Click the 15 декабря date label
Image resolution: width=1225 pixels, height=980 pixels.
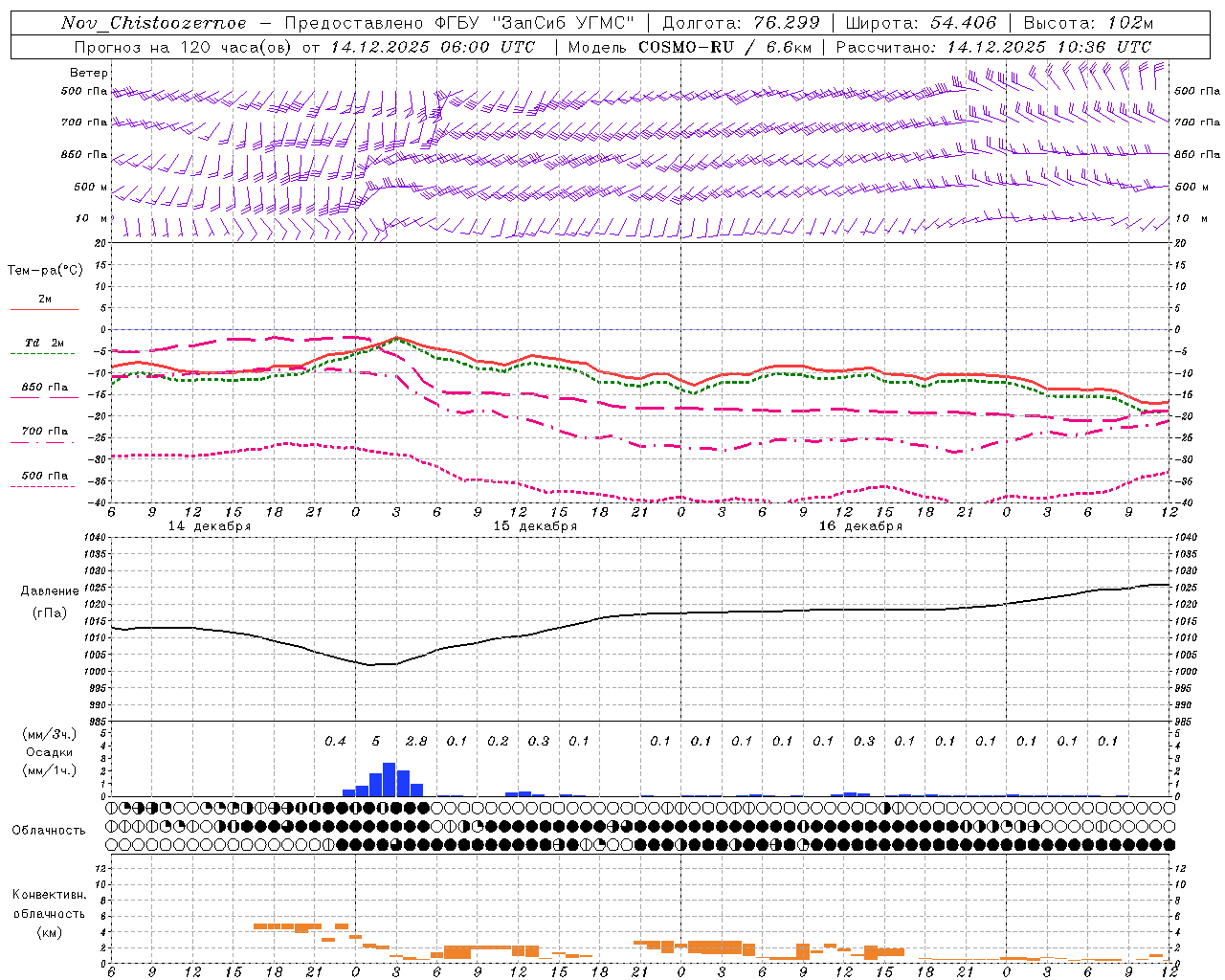click(535, 526)
